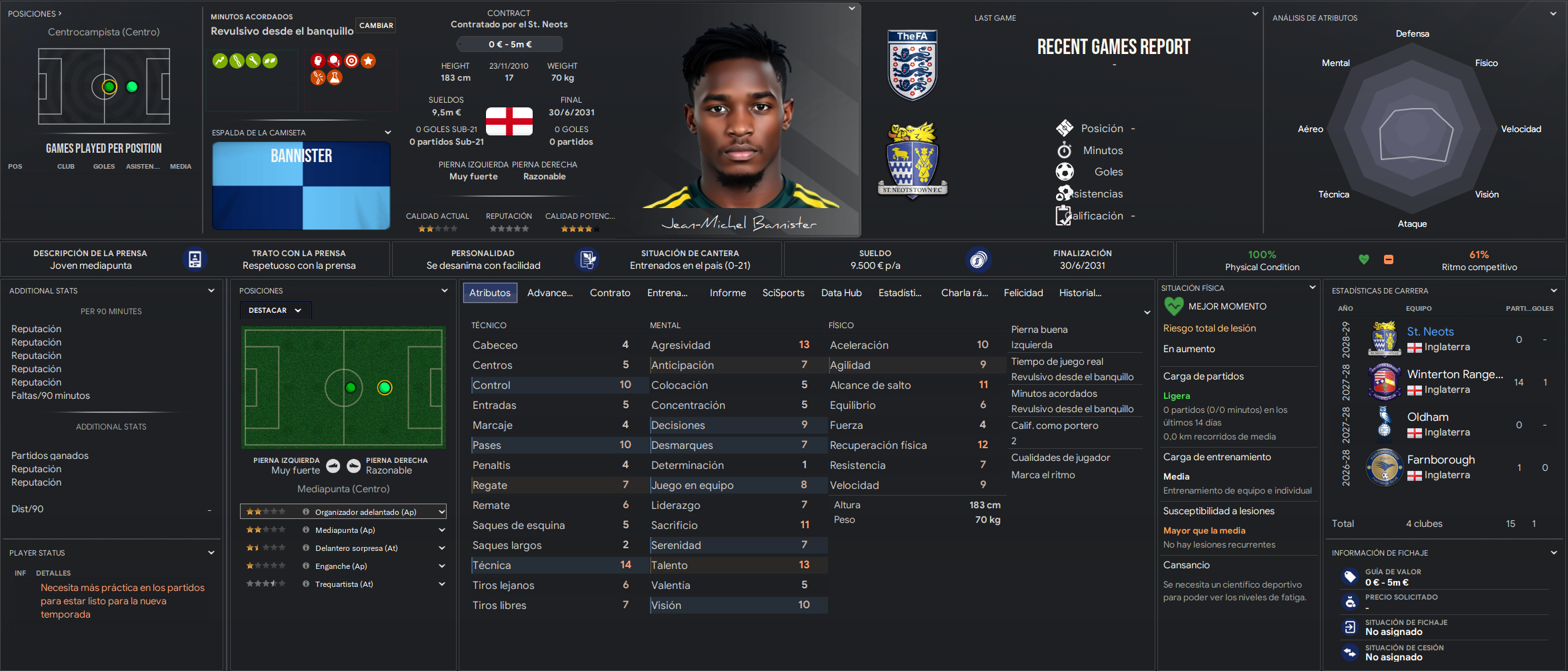Collapse the Additional Stats panel
This screenshot has width=1568, height=671.
click(211, 291)
